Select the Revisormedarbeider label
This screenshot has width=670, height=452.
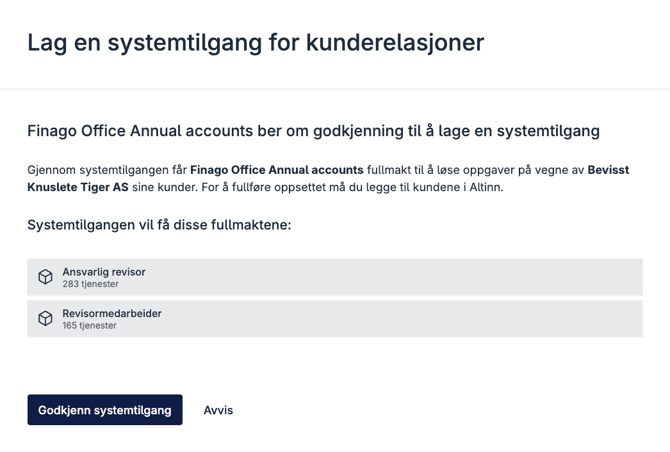112,313
